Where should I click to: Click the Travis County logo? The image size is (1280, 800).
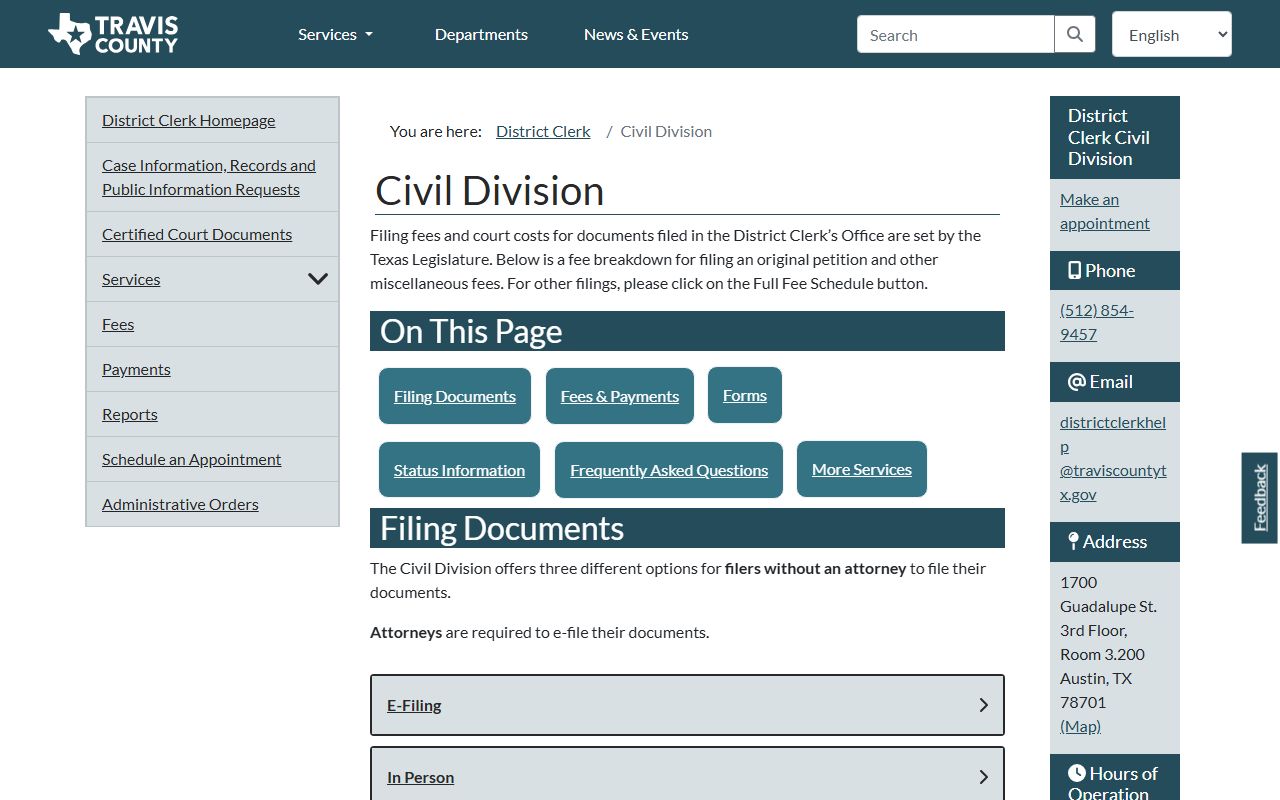113,34
